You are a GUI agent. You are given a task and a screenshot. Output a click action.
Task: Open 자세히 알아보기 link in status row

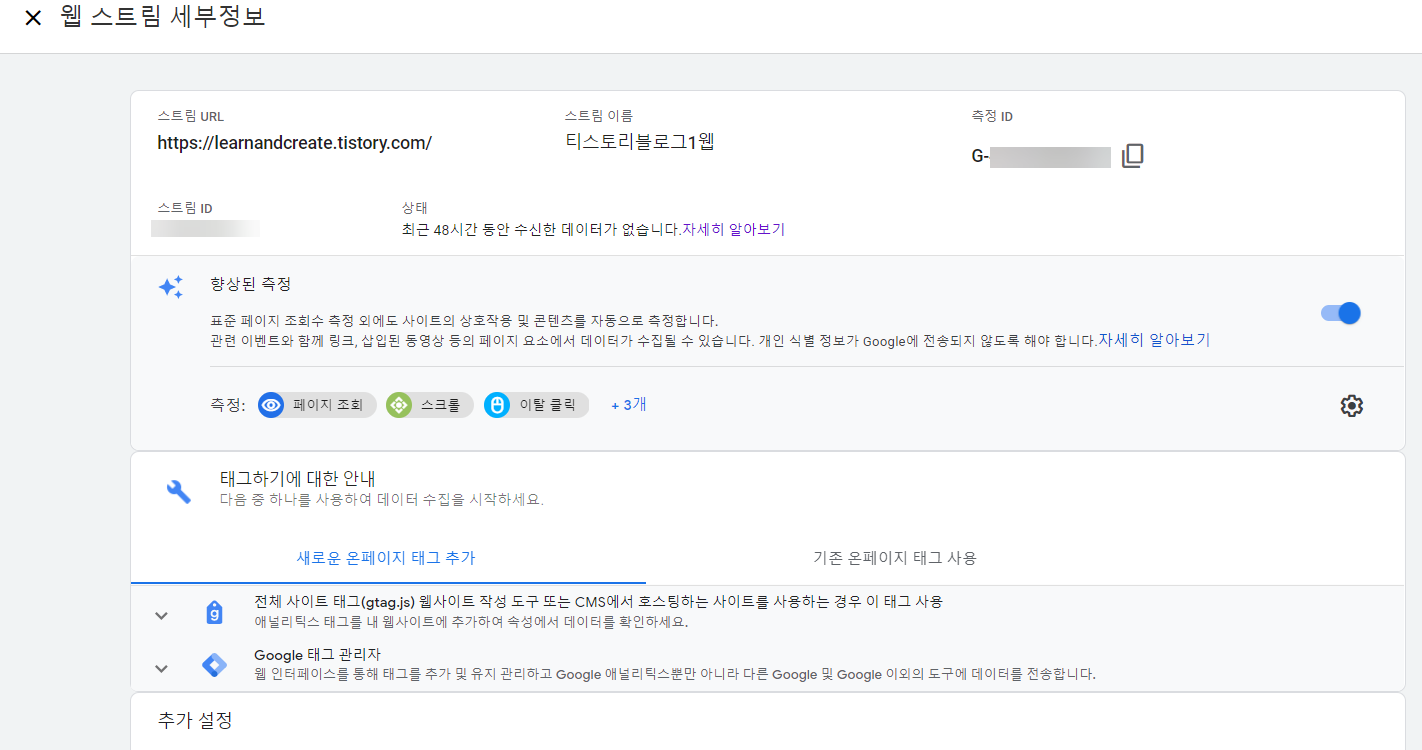point(734,229)
